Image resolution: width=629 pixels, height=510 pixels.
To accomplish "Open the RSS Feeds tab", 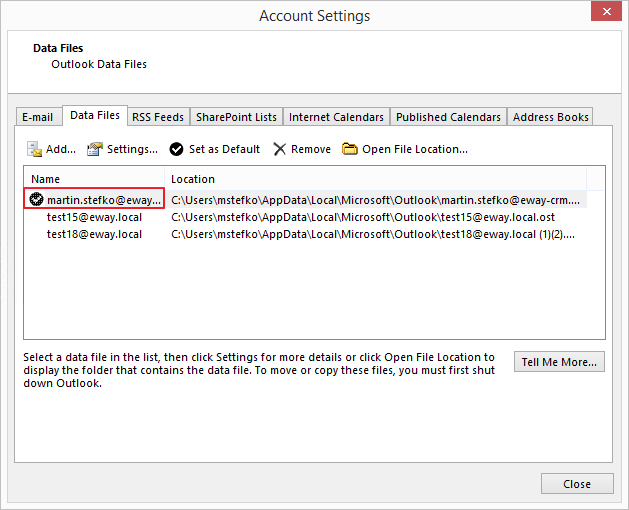I will click(x=158, y=117).
